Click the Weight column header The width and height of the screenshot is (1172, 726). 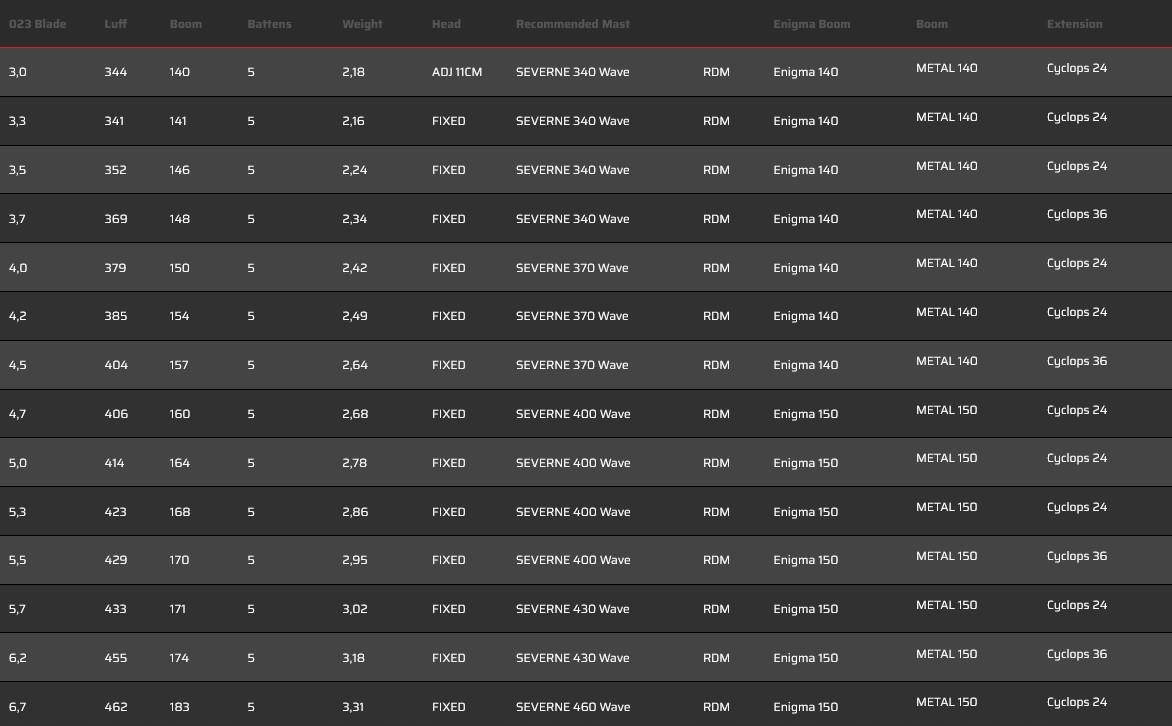click(x=362, y=24)
